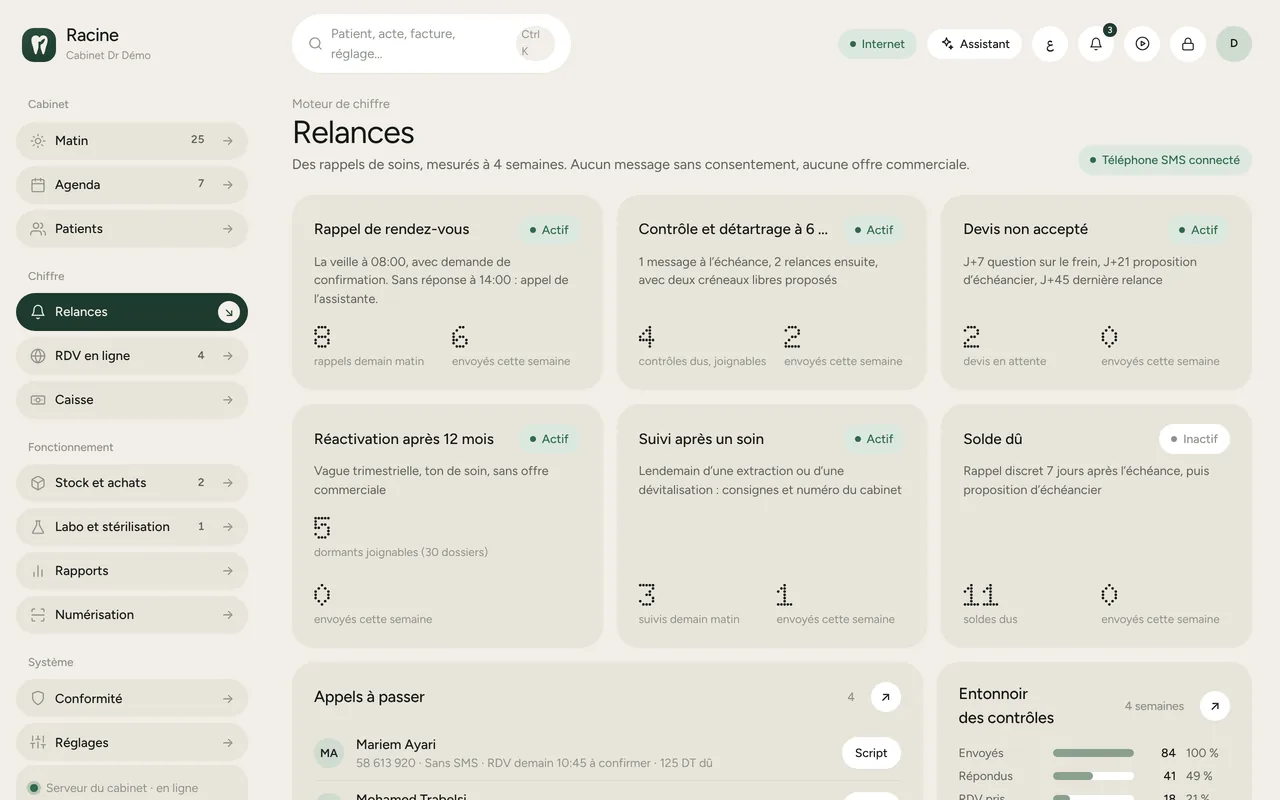Click the Téléphone SMS connecté badge

click(1165, 160)
